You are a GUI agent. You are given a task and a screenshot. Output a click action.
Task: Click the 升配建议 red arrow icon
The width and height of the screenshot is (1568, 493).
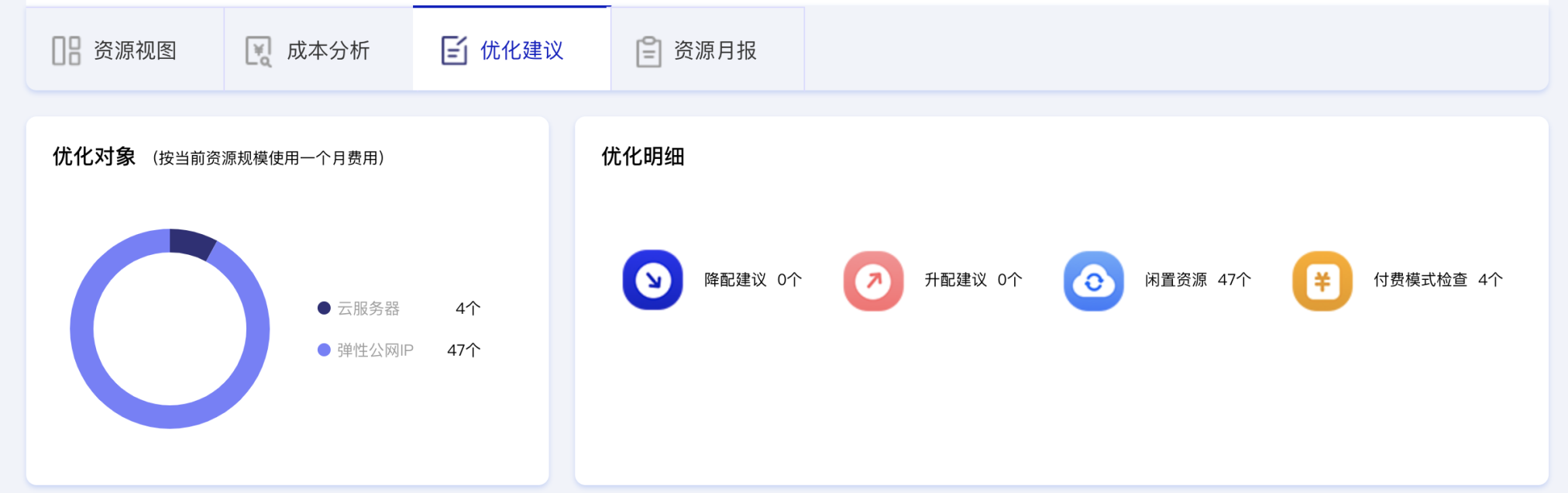tap(873, 281)
